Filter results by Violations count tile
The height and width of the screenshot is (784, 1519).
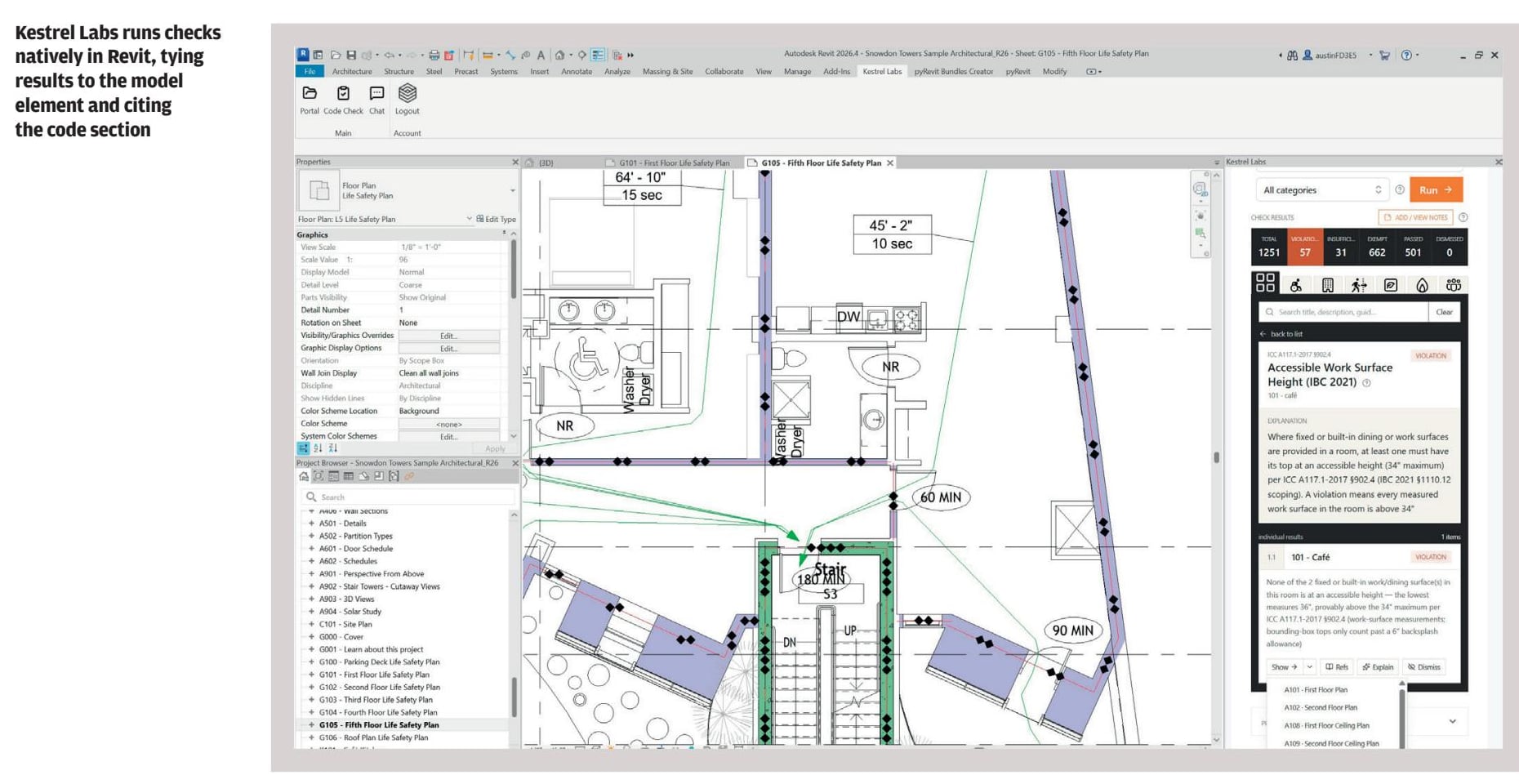(x=1305, y=247)
